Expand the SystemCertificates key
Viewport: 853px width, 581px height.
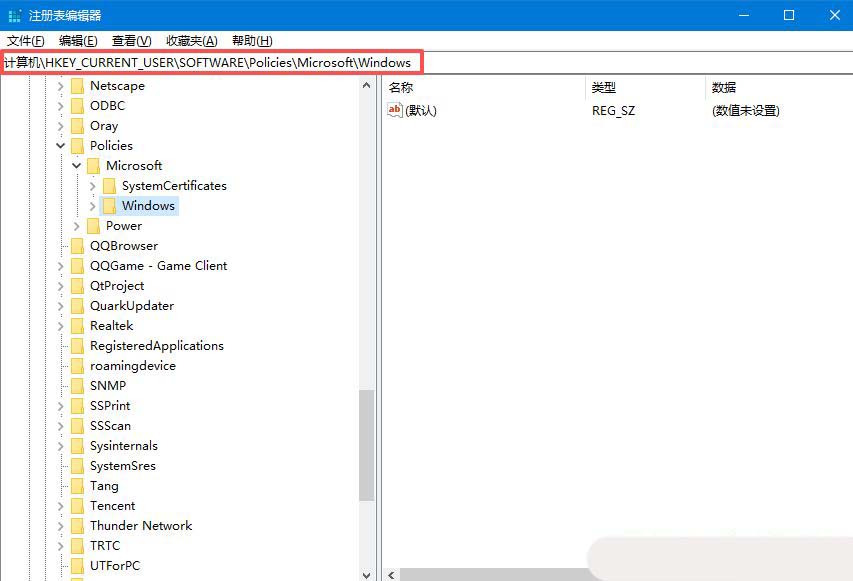click(x=92, y=186)
